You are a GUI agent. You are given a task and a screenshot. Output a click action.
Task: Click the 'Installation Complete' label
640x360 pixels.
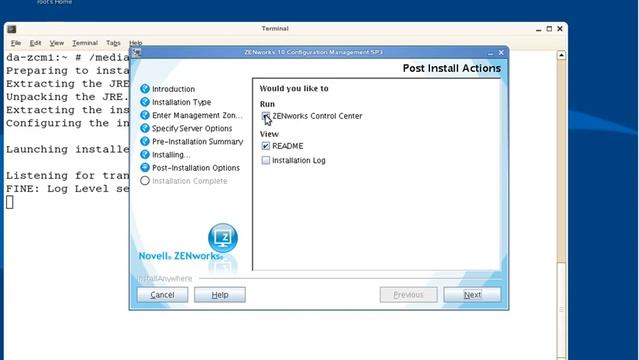click(x=189, y=181)
